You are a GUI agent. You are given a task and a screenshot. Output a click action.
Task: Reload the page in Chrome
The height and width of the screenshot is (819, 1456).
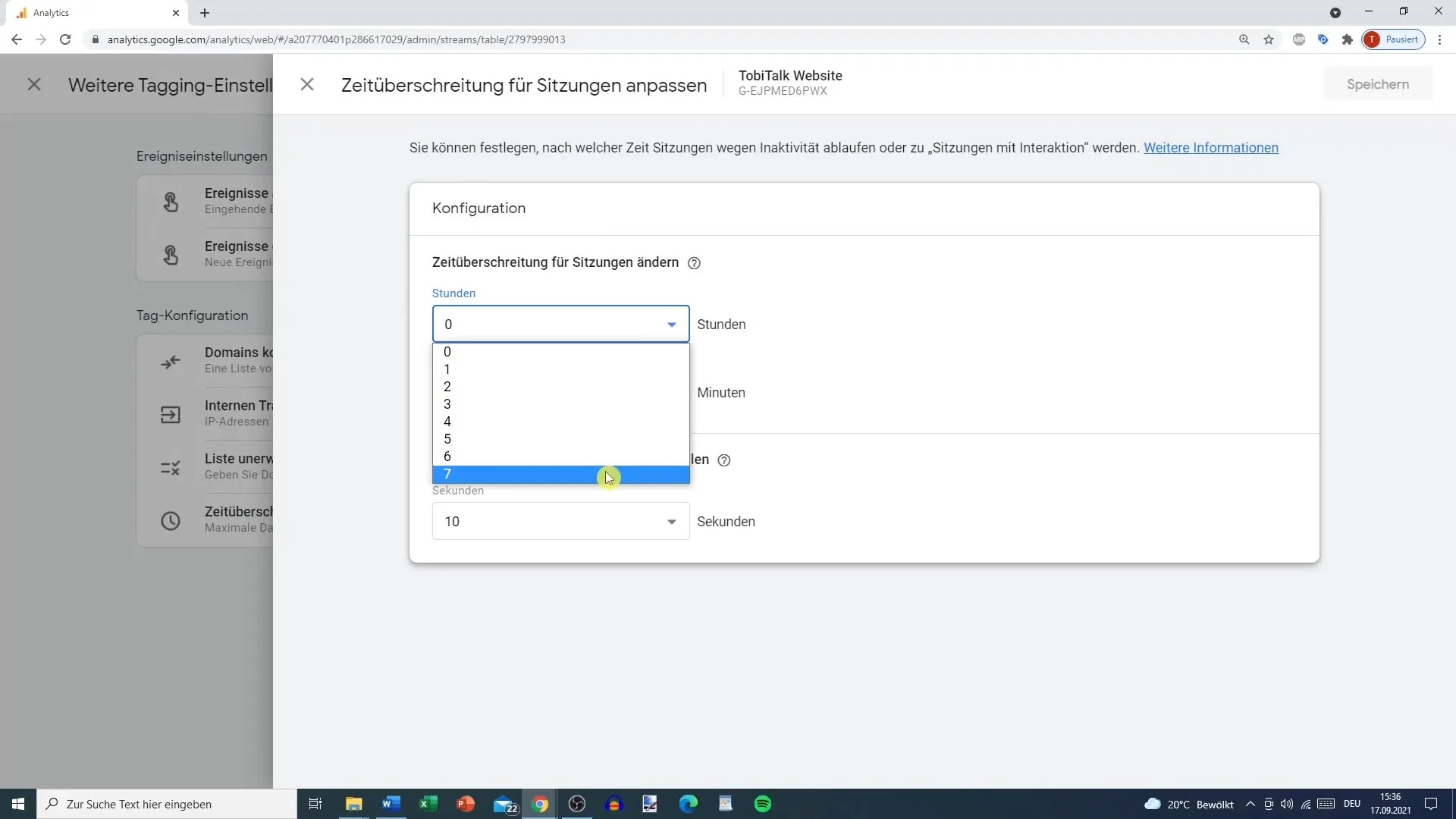point(65,39)
